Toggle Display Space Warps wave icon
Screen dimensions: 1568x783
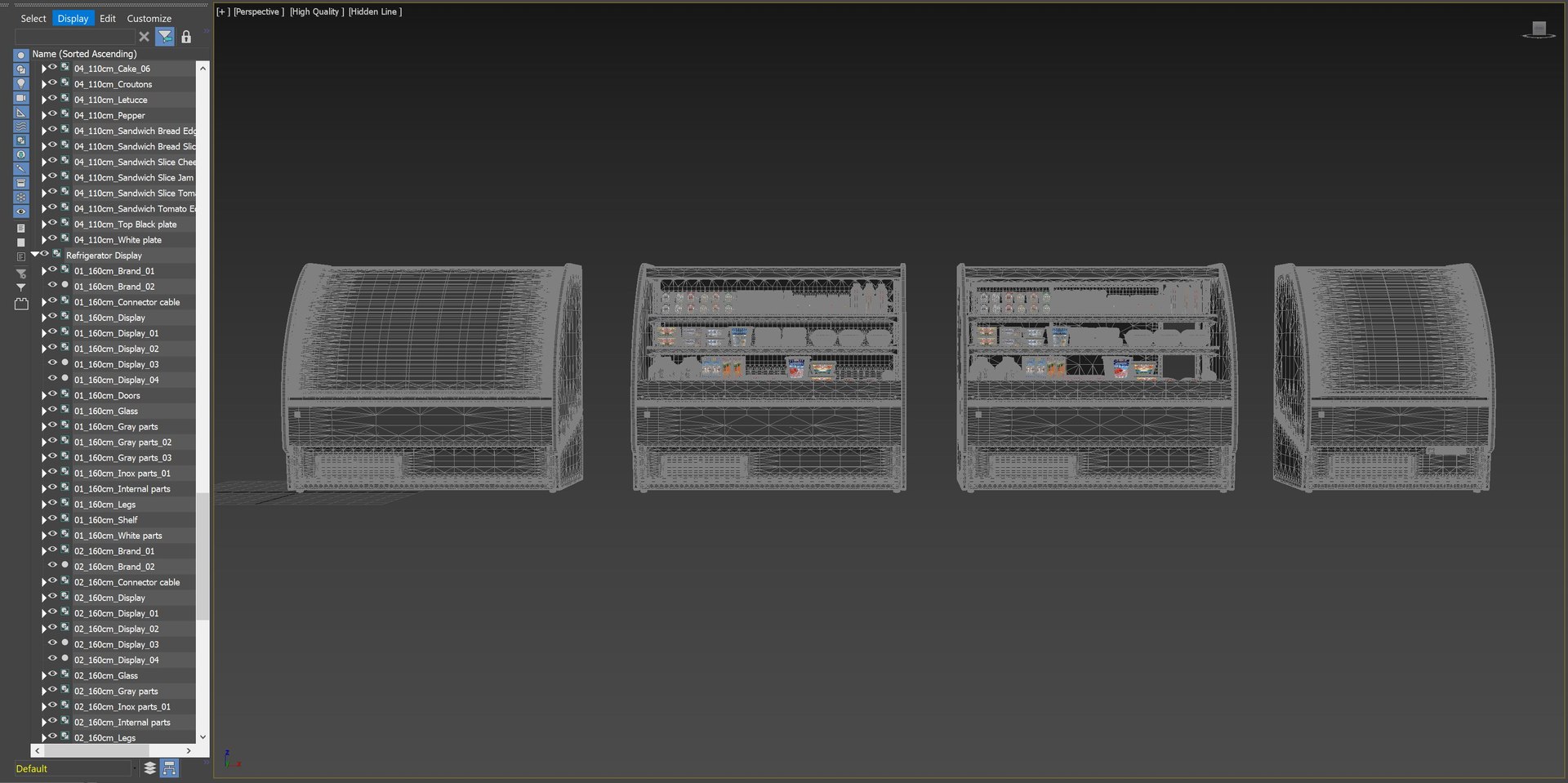tap(21, 126)
